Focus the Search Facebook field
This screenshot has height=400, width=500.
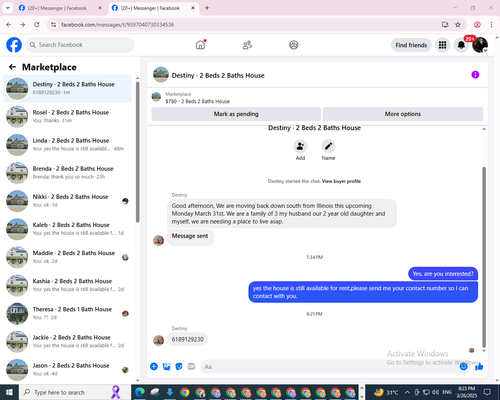tap(80, 45)
